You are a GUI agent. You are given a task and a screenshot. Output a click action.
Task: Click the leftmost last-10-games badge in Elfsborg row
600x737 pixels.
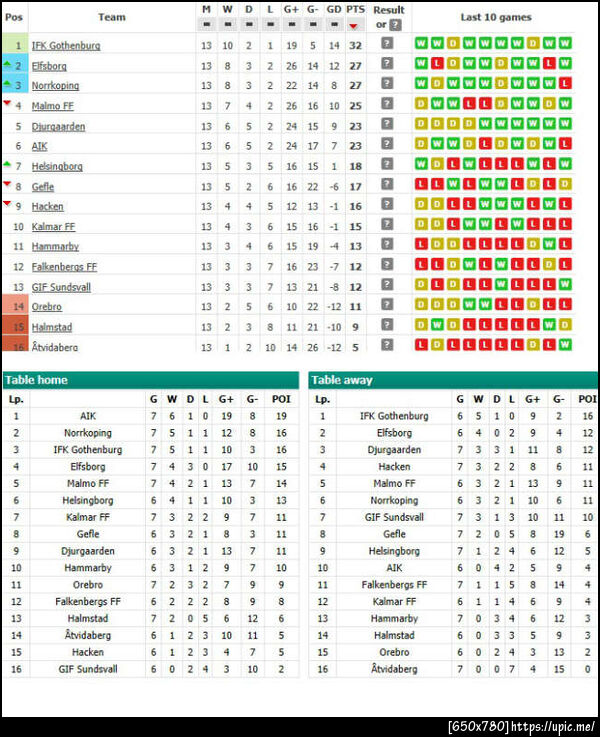pos(421,65)
